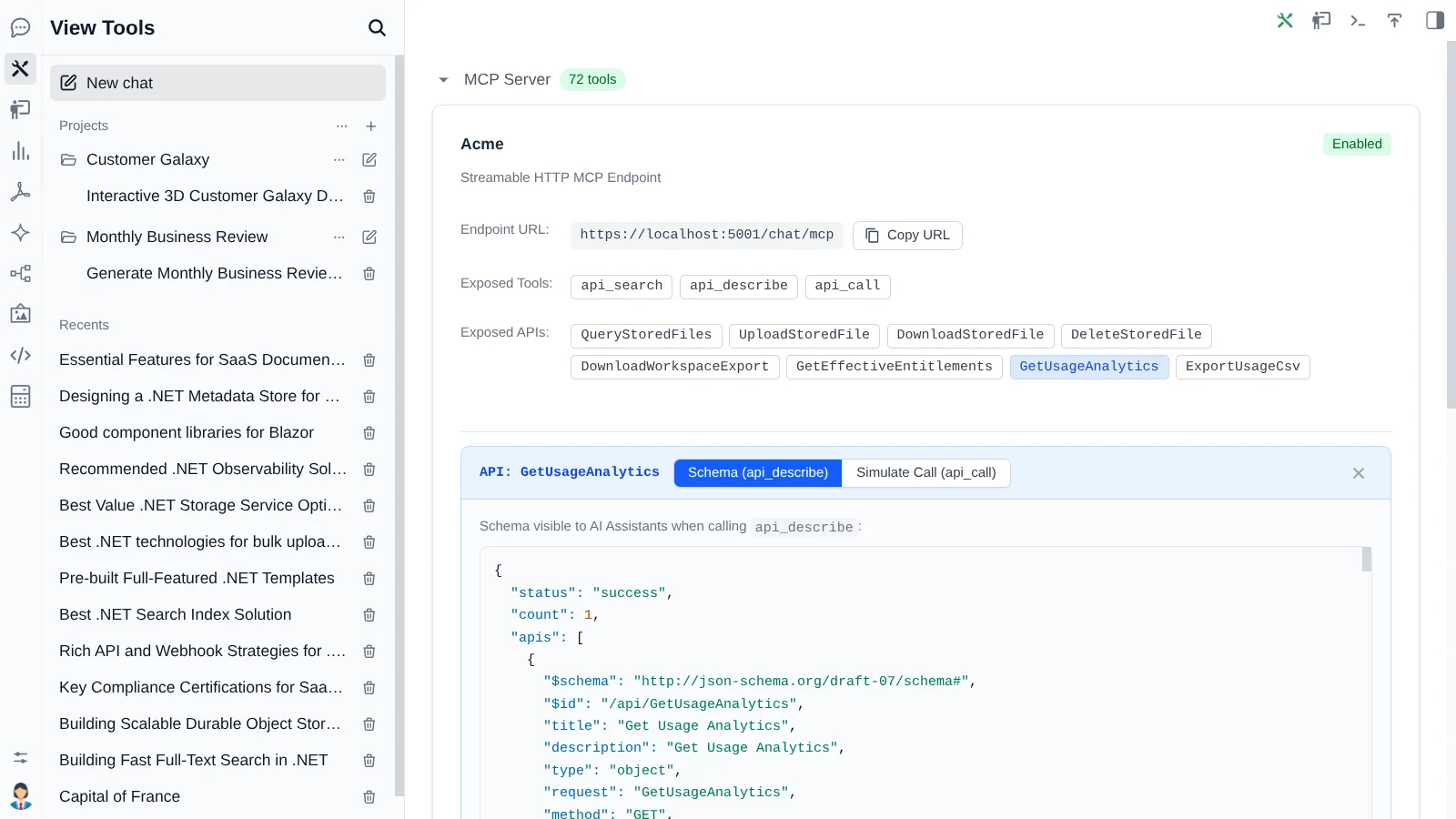Select the api_describe exposed tool
1456x819 pixels.
coord(739,286)
